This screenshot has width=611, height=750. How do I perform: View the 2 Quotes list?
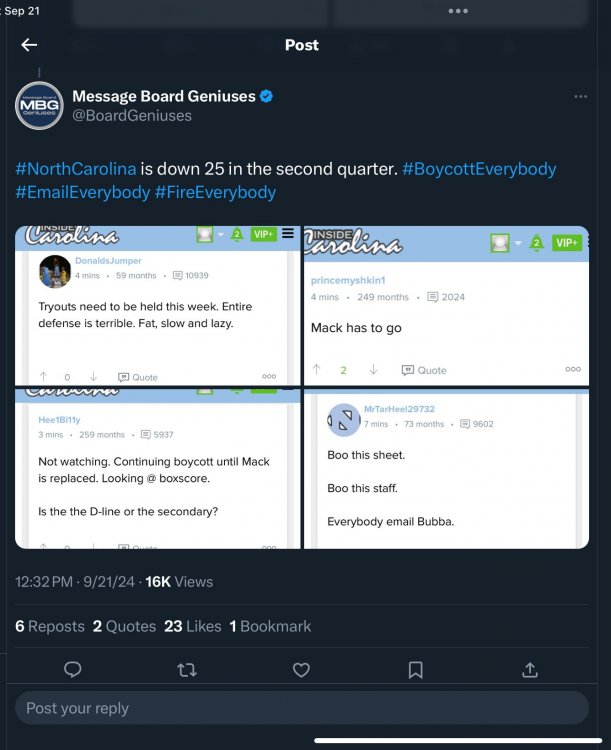click(x=124, y=626)
